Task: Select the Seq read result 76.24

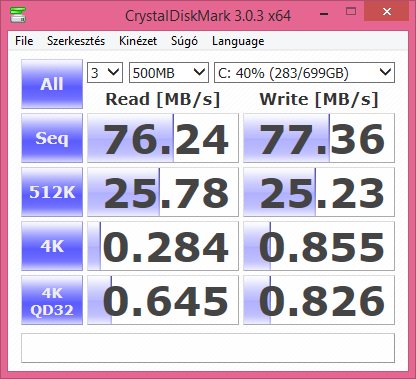Action: pos(163,138)
